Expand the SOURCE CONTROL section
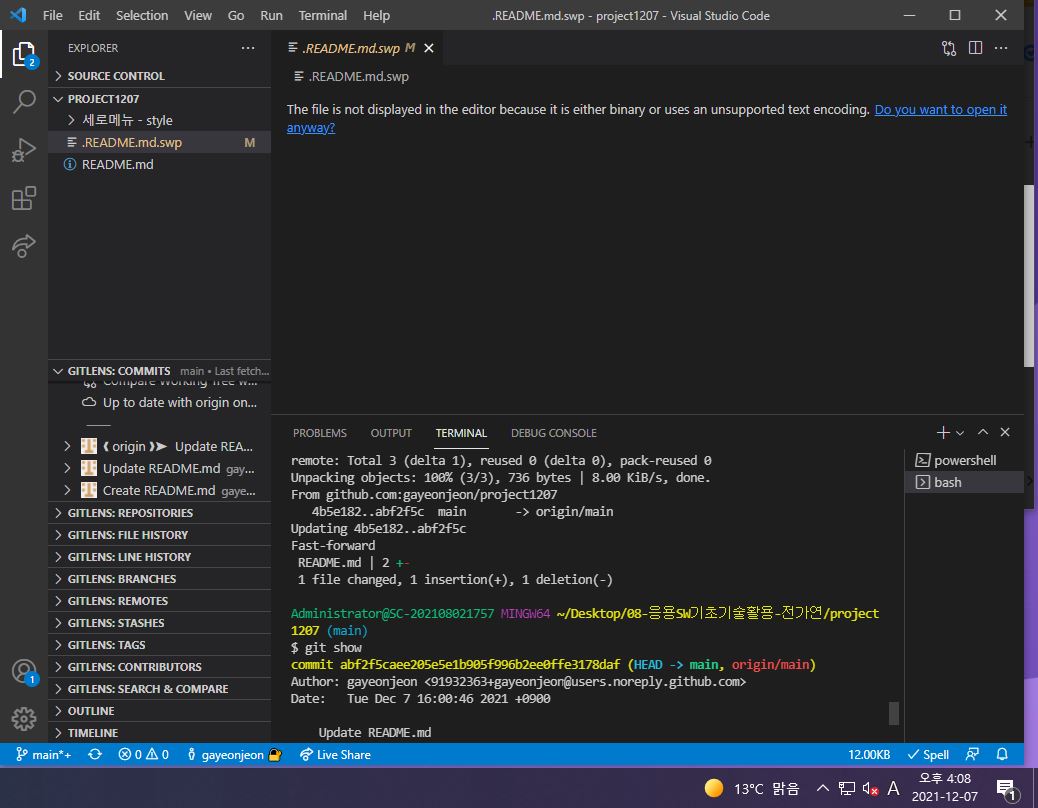 coord(160,76)
